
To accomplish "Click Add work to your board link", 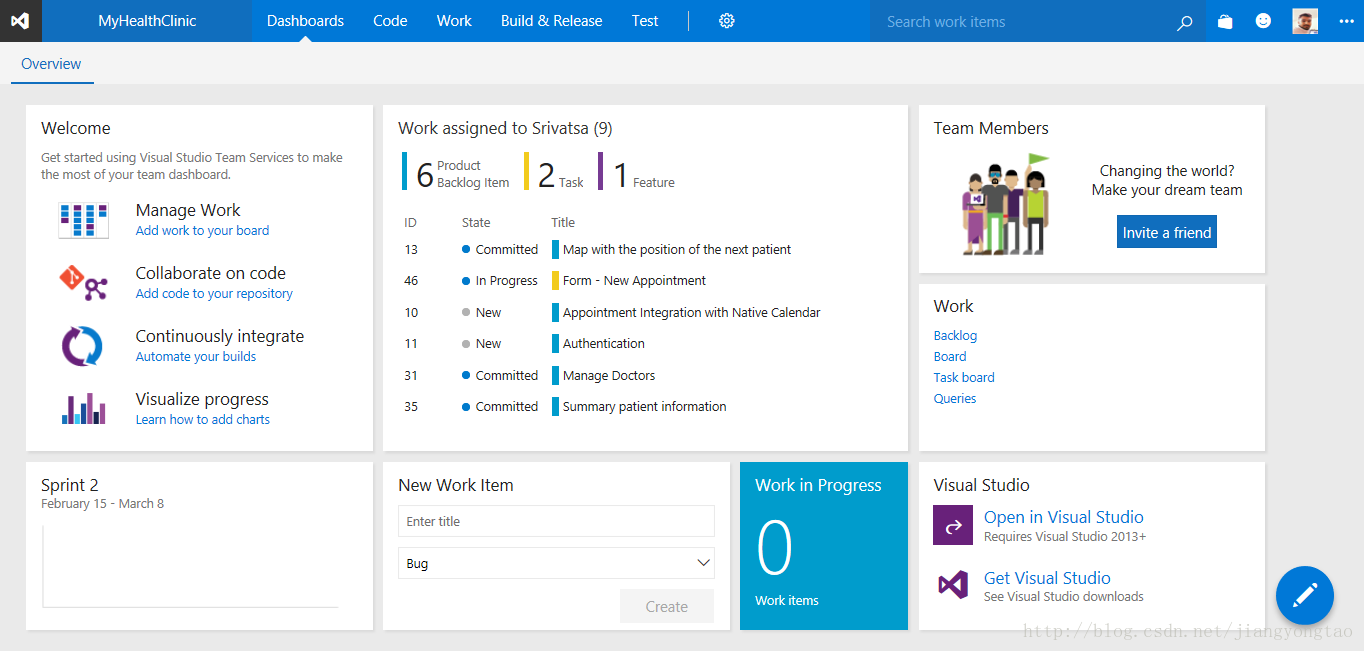I will tap(202, 231).
